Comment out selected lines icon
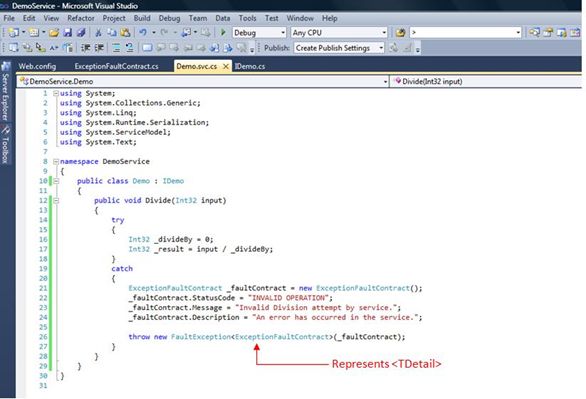This screenshot has width=586, height=399. click(116, 48)
